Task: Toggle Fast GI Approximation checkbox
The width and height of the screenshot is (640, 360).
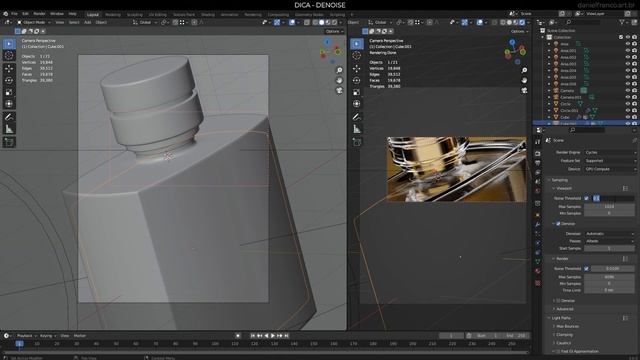Action: pos(558,351)
